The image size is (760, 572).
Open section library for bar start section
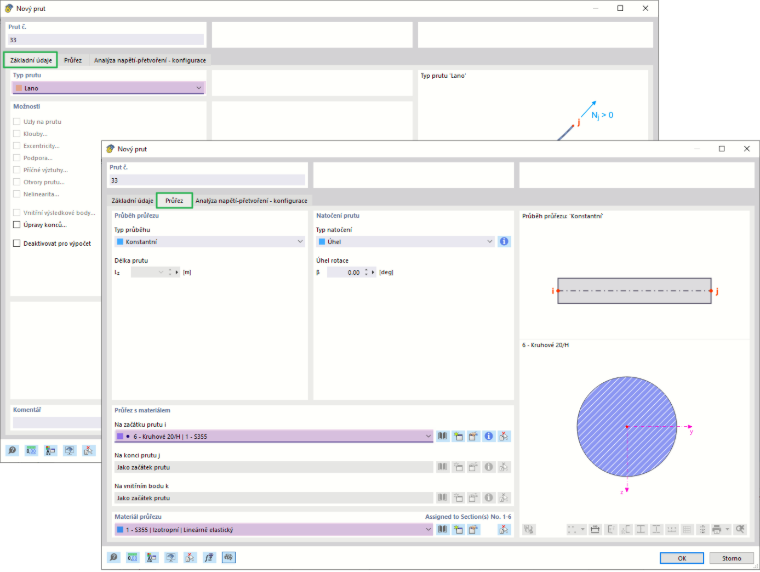click(443, 436)
